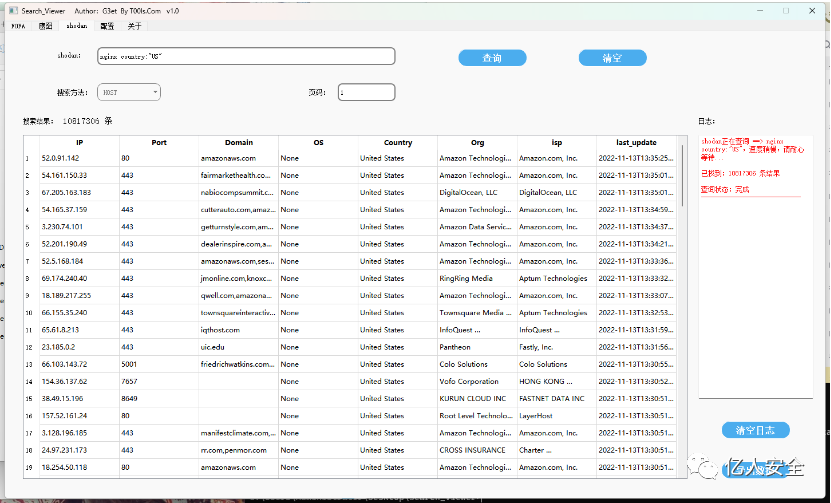Viewport: 831px width, 503px height.
Task: Open the 关于 (About) tab
Action: tap(135, 26)
